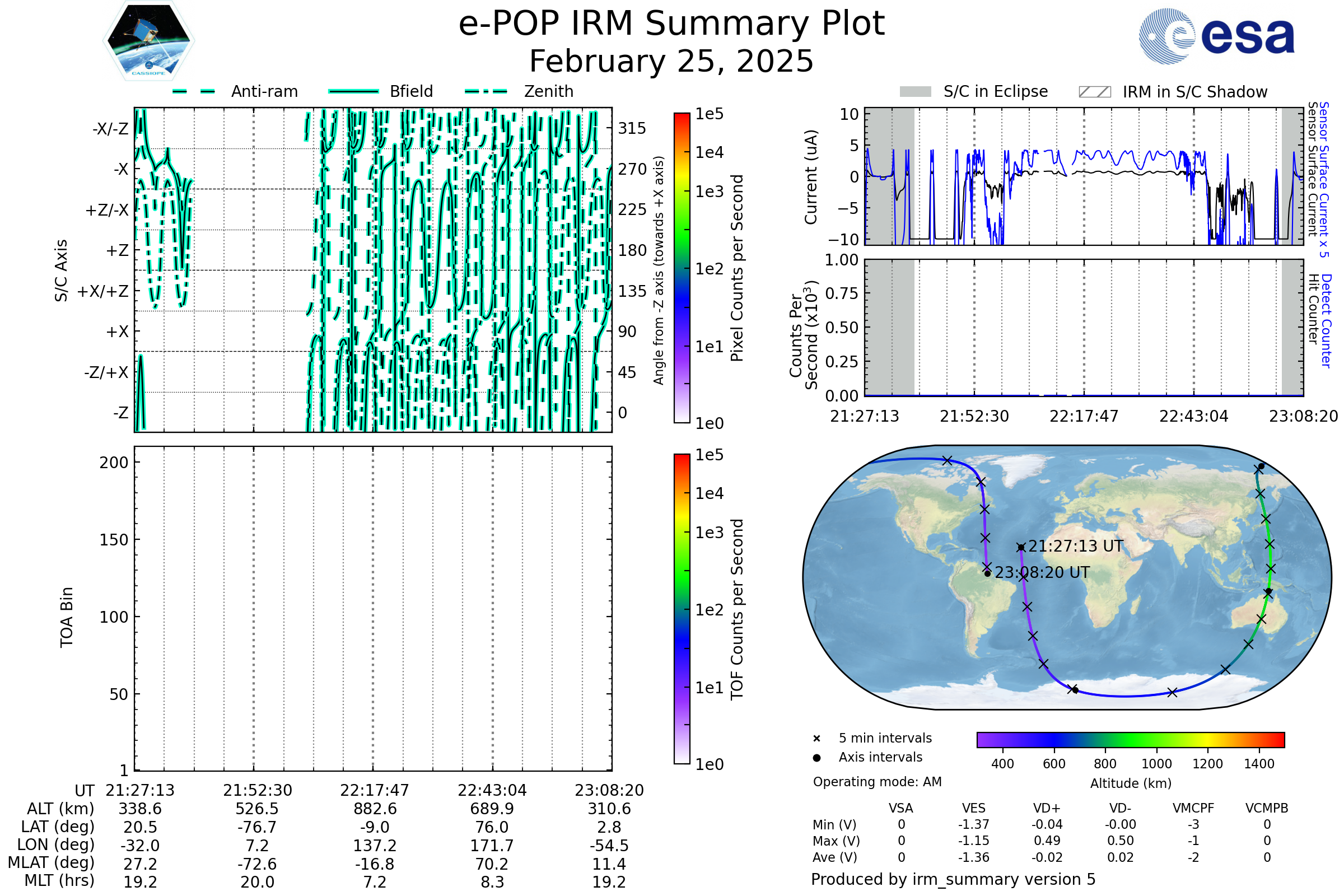This screenshot has width=1344, height=896.
Task: Click the Produced by irm_summary version 5 text
Action: pos(953,879)
